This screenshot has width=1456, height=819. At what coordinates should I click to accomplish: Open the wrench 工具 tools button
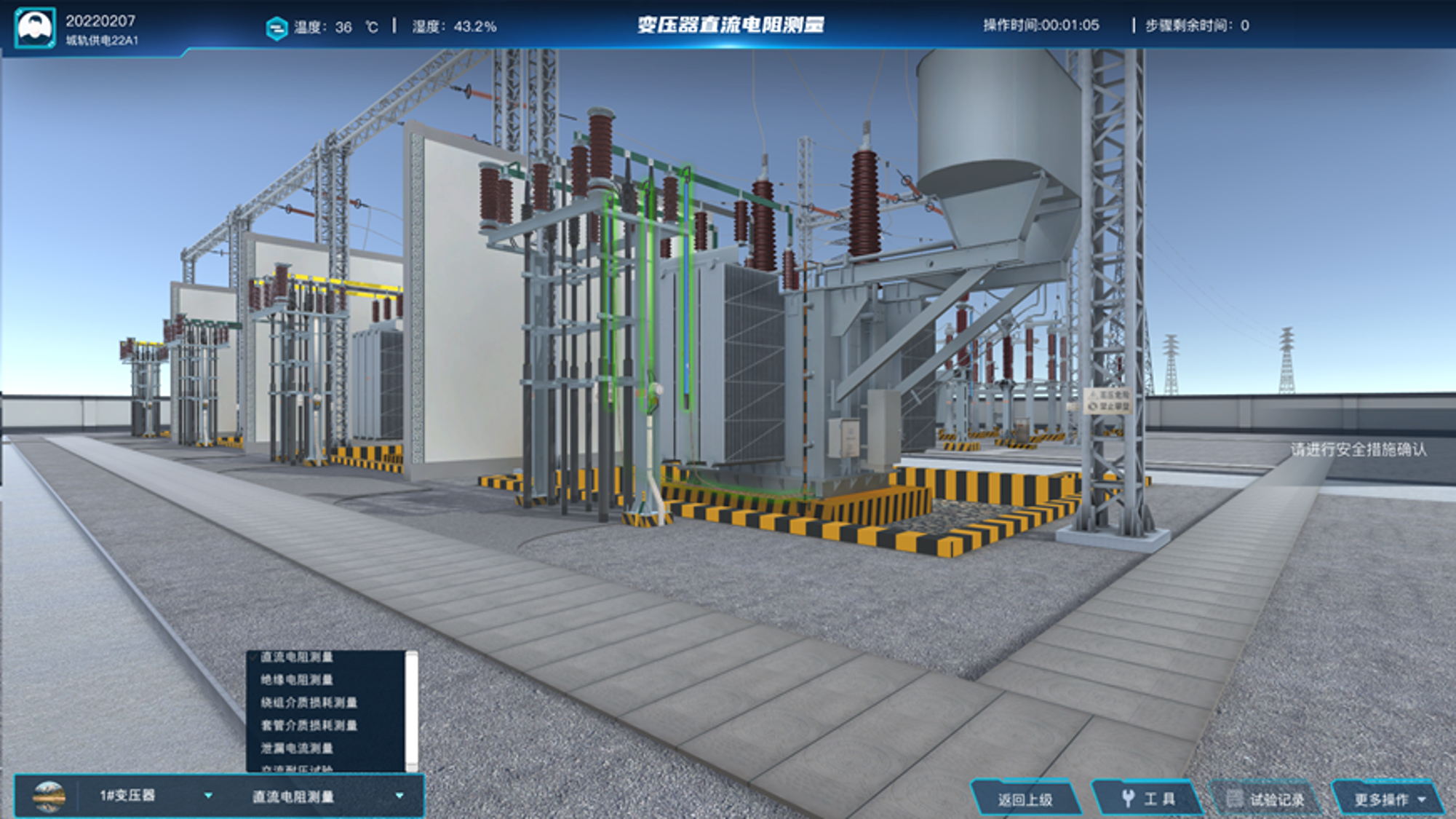1147,799
